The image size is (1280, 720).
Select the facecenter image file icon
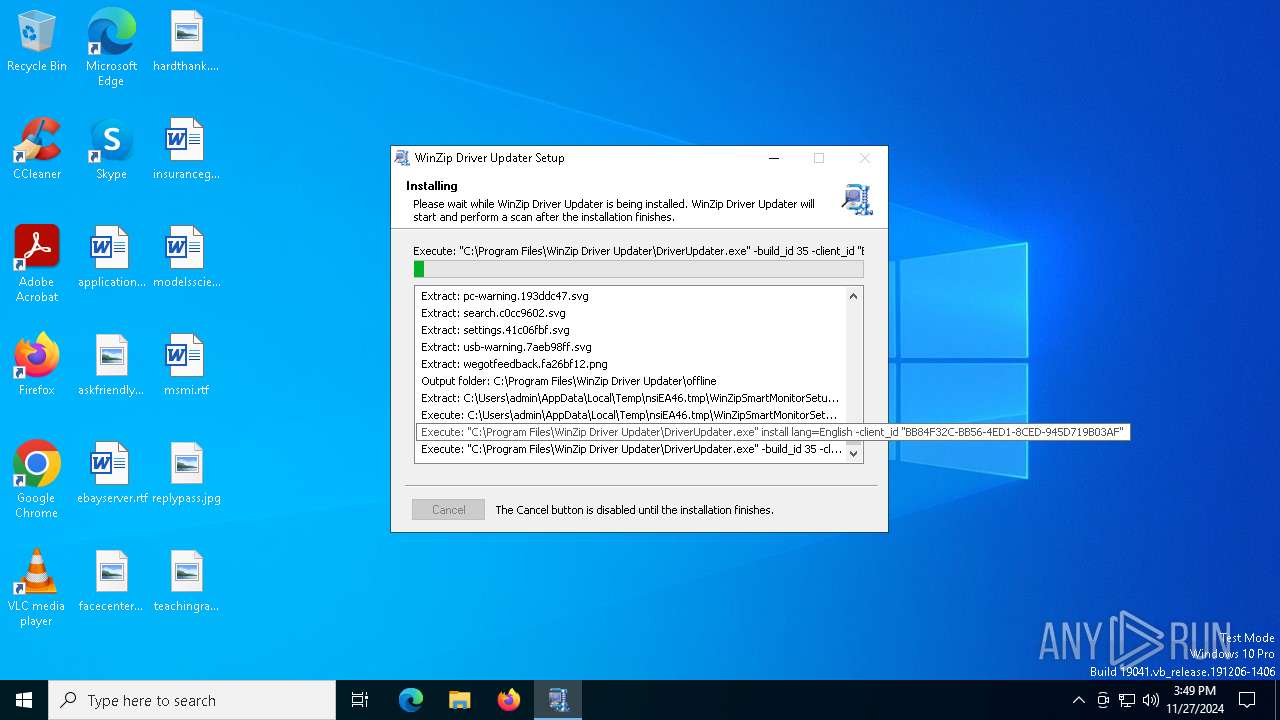pyautogui.click(x=111, y=581)
